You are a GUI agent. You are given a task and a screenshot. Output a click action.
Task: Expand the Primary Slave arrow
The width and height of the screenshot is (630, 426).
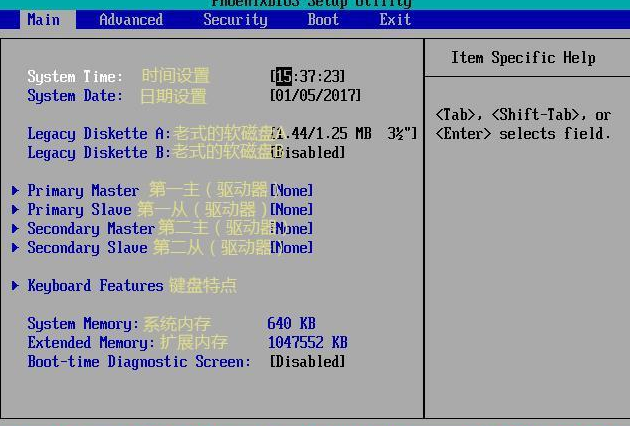pos(16,209)
